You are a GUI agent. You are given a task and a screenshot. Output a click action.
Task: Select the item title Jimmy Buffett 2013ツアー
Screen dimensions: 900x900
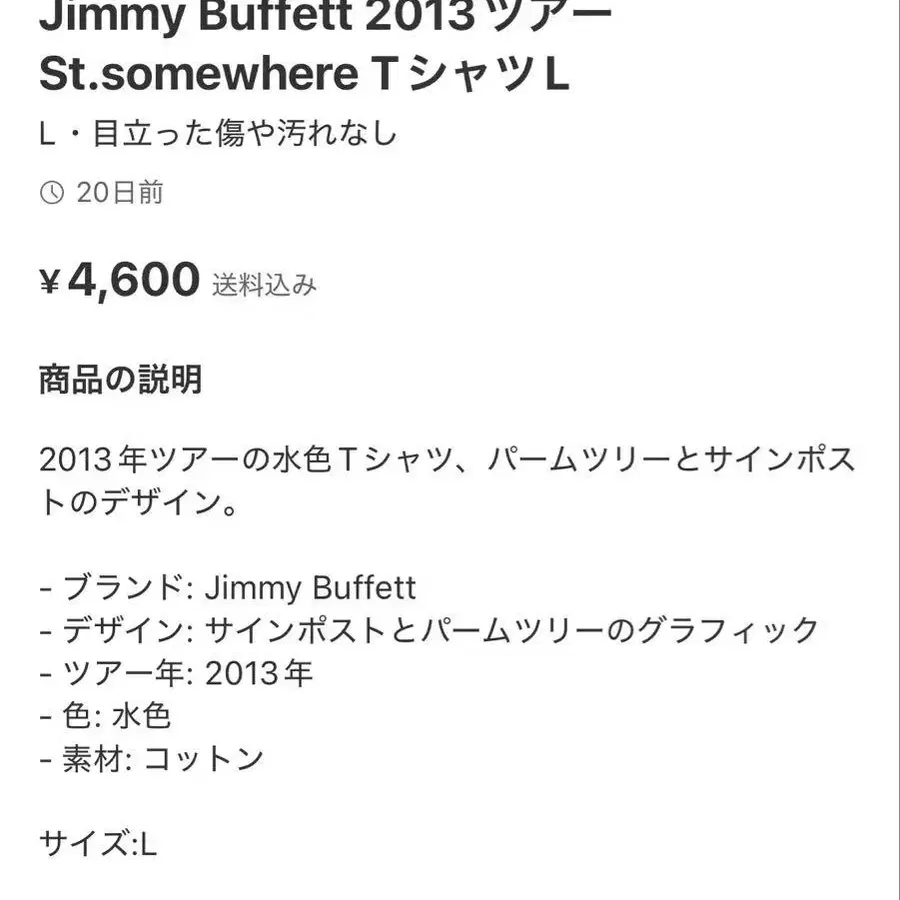coord(325,15)
